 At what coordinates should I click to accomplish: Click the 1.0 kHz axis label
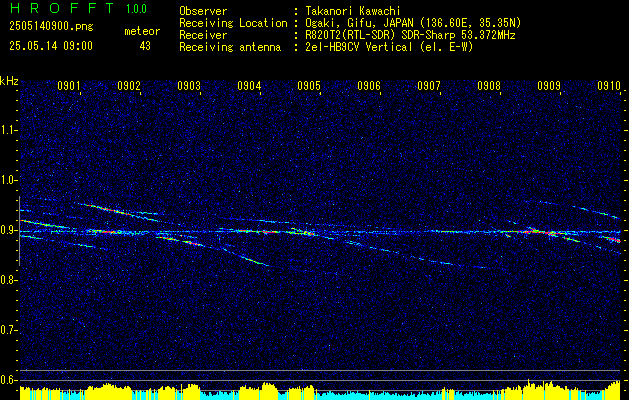pos(8,180)
